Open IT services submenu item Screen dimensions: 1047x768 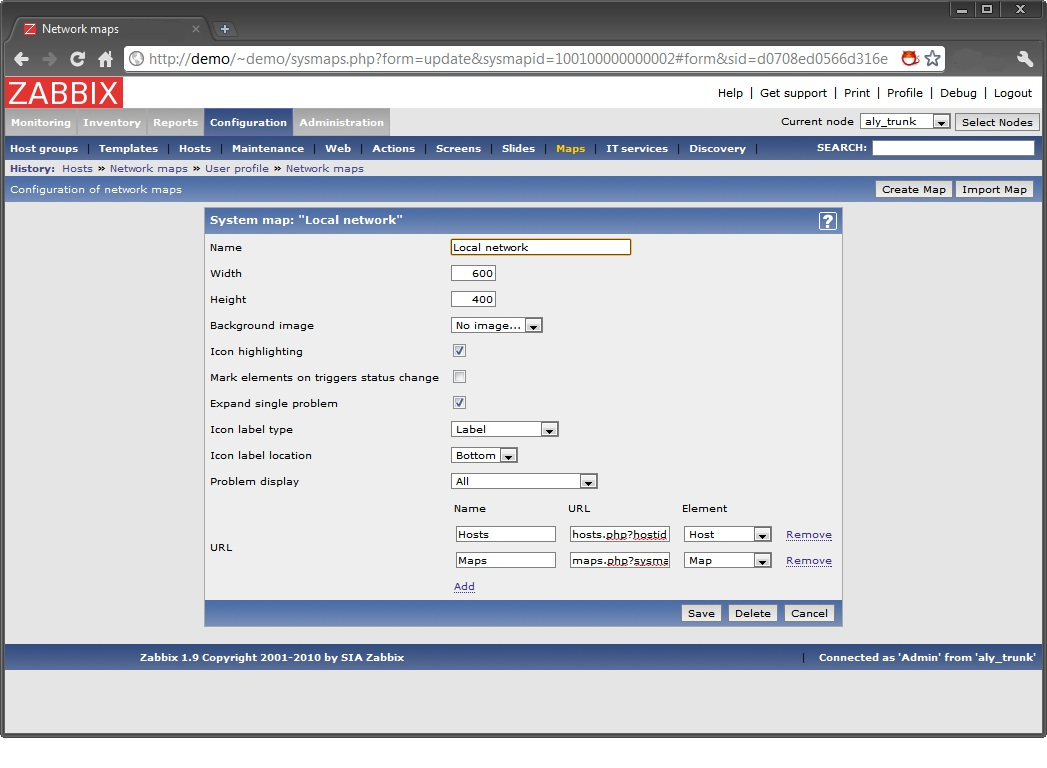637,148
